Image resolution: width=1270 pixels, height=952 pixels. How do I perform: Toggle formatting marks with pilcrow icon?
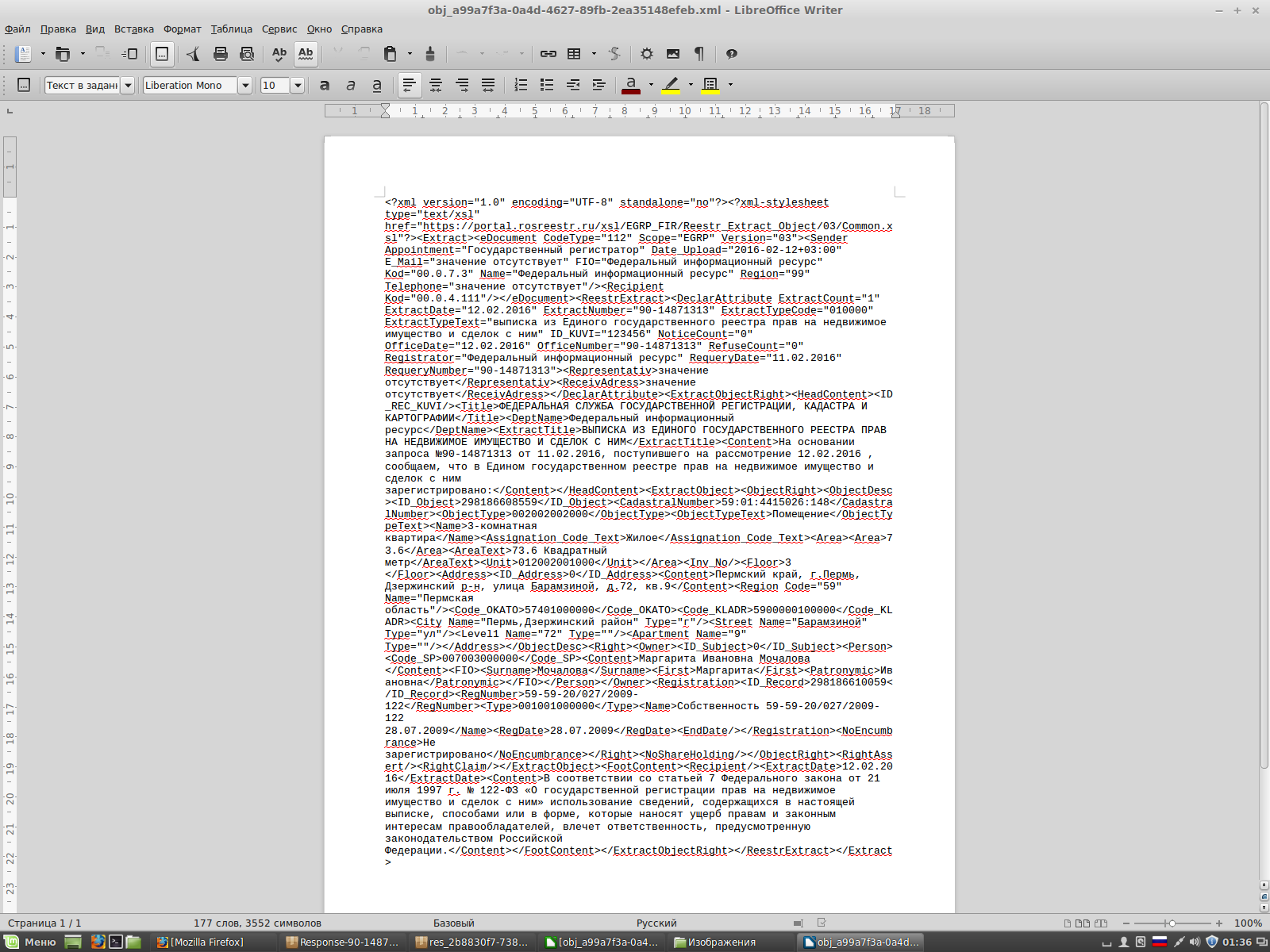(699, 54)
